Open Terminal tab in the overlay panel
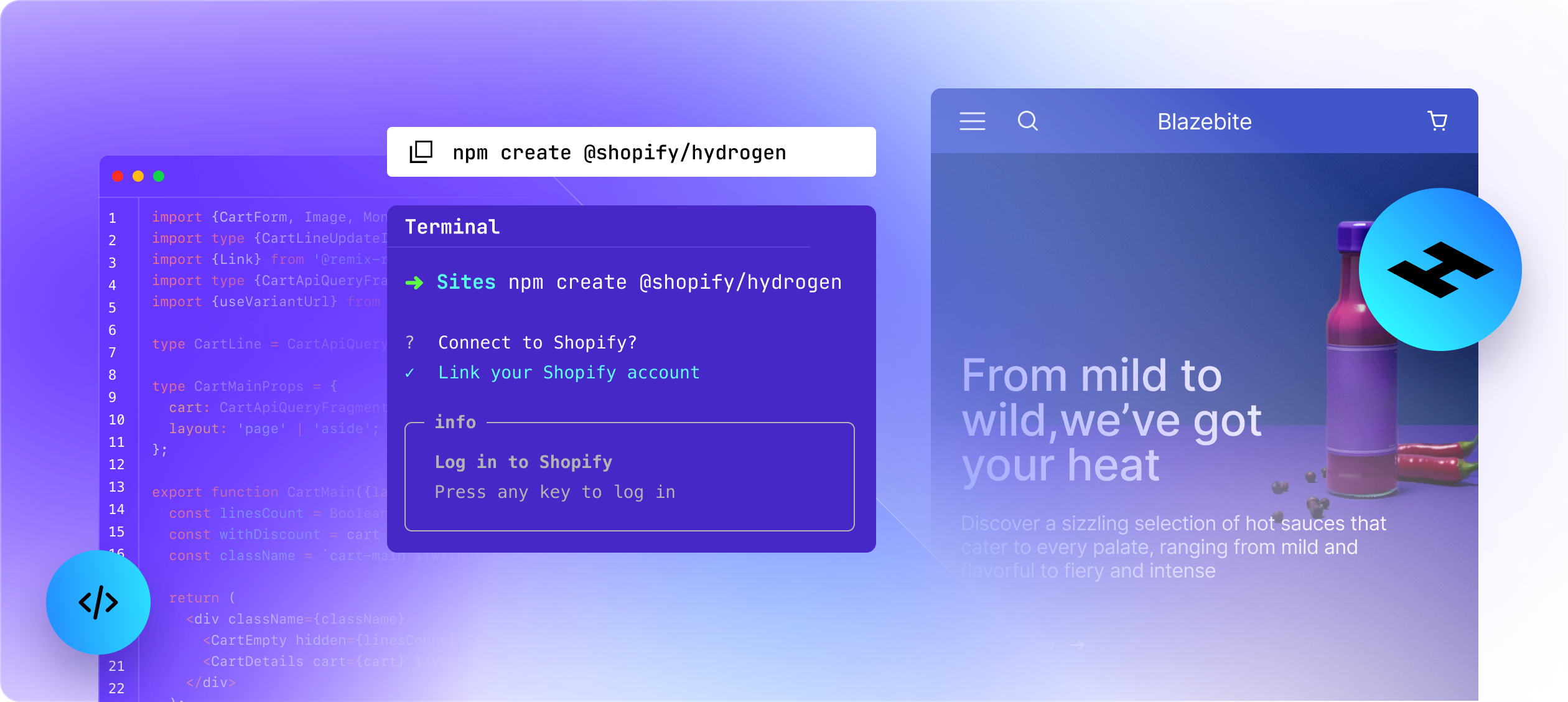This screenshot has width=1568, height=702. pos(452,225)
